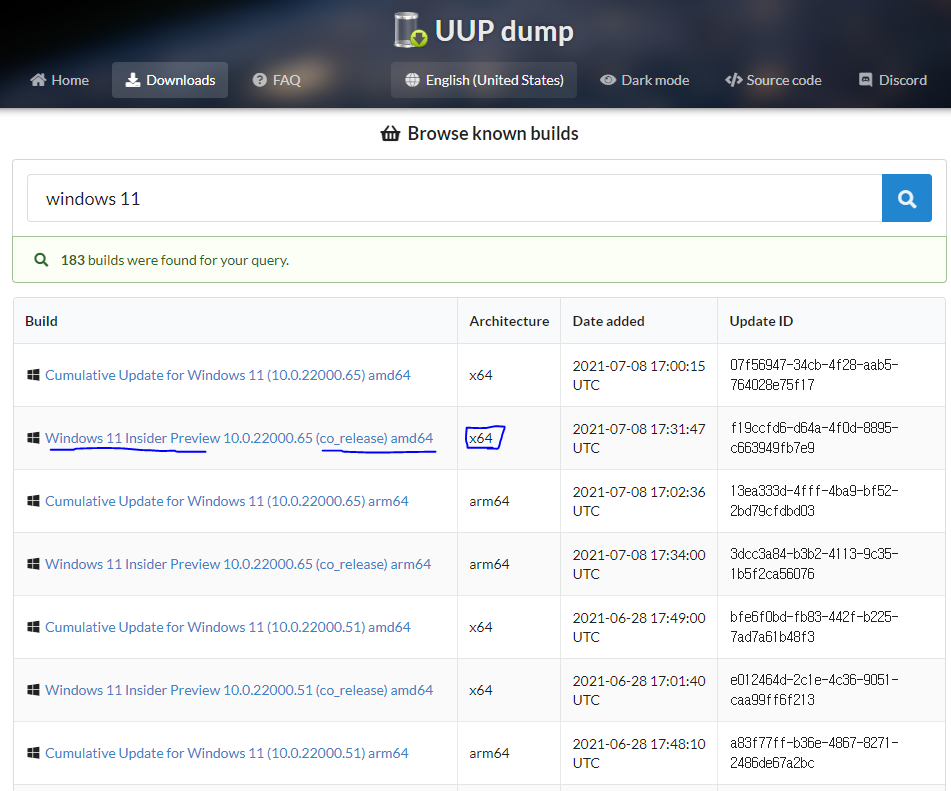Open Windows 11 Insider Preview 10.0.22000.65 (co_release) amd64
Image resolution: width=951 pixels, height=791 pixels.
239,439
